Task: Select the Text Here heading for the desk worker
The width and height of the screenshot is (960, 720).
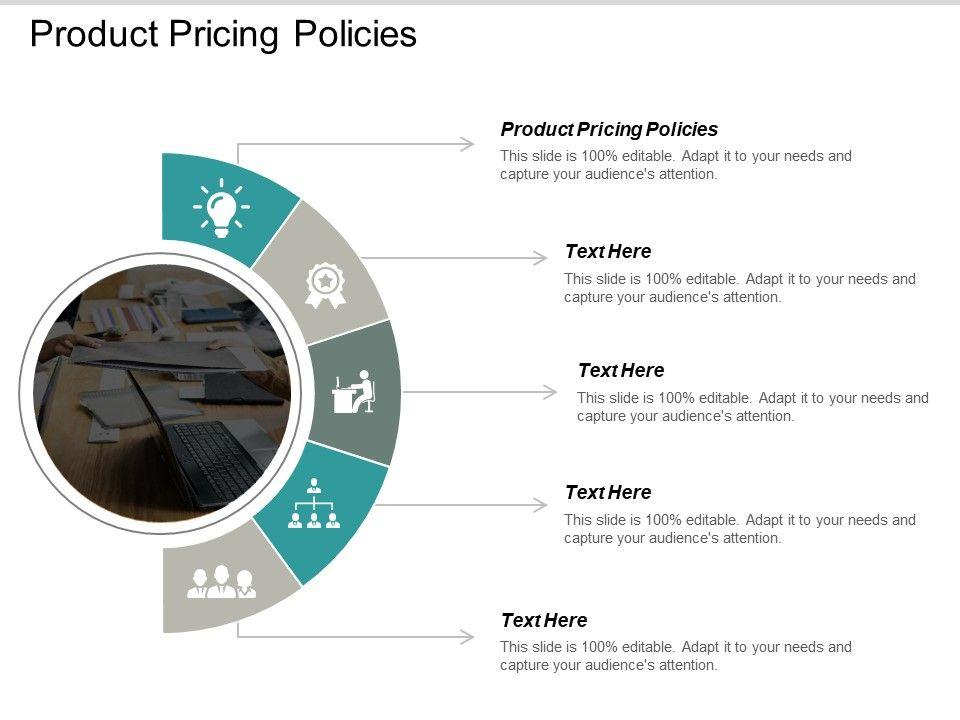Action: (621, 370)
